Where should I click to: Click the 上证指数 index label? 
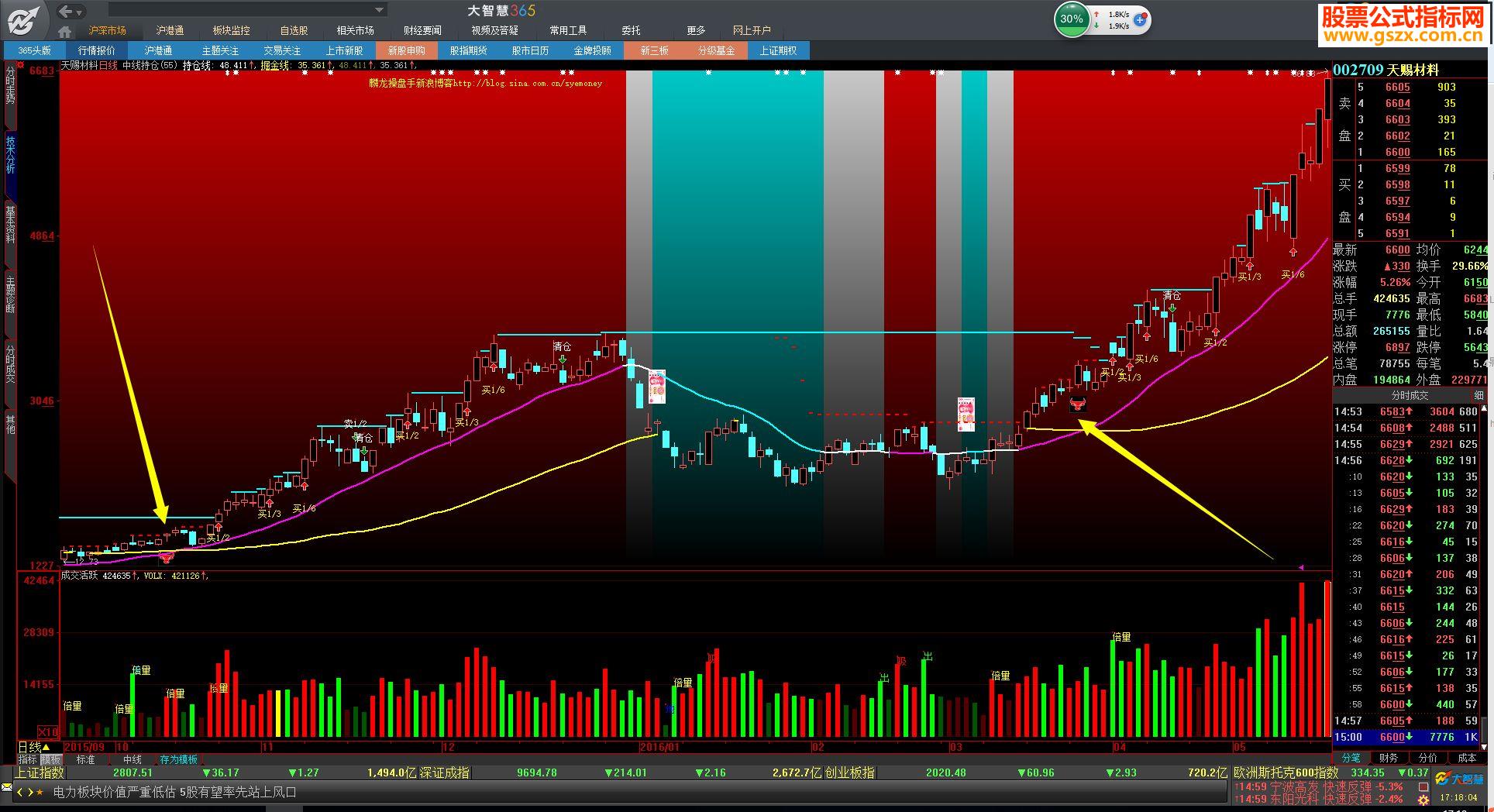point(40,772)
